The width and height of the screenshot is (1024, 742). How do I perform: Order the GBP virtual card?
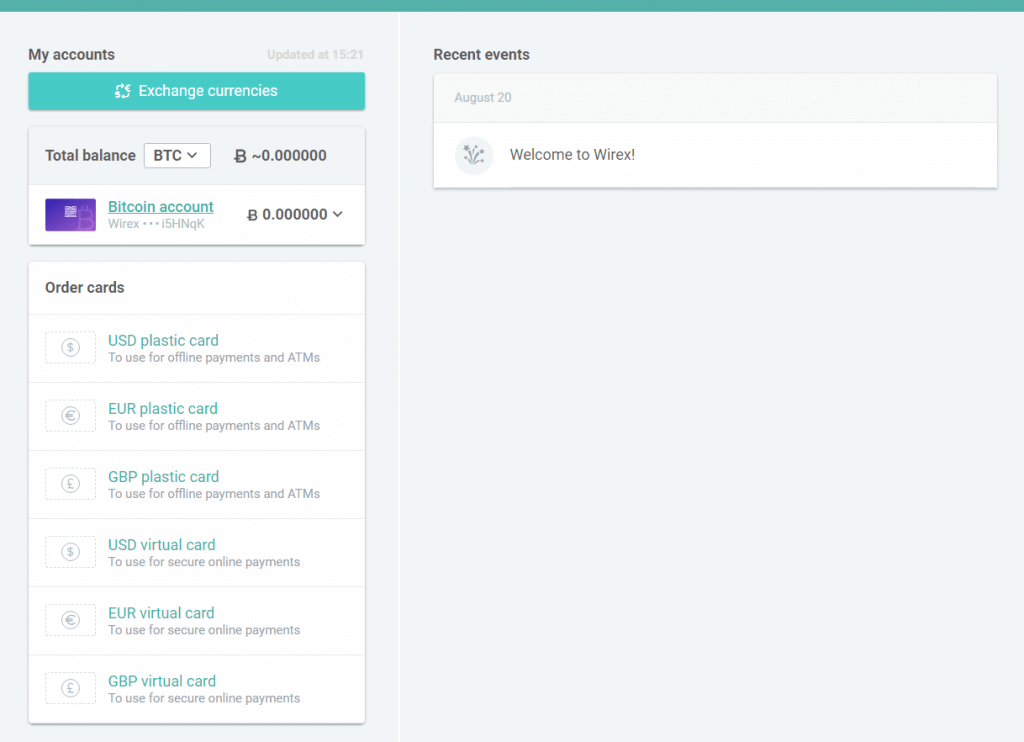point(162,681)
